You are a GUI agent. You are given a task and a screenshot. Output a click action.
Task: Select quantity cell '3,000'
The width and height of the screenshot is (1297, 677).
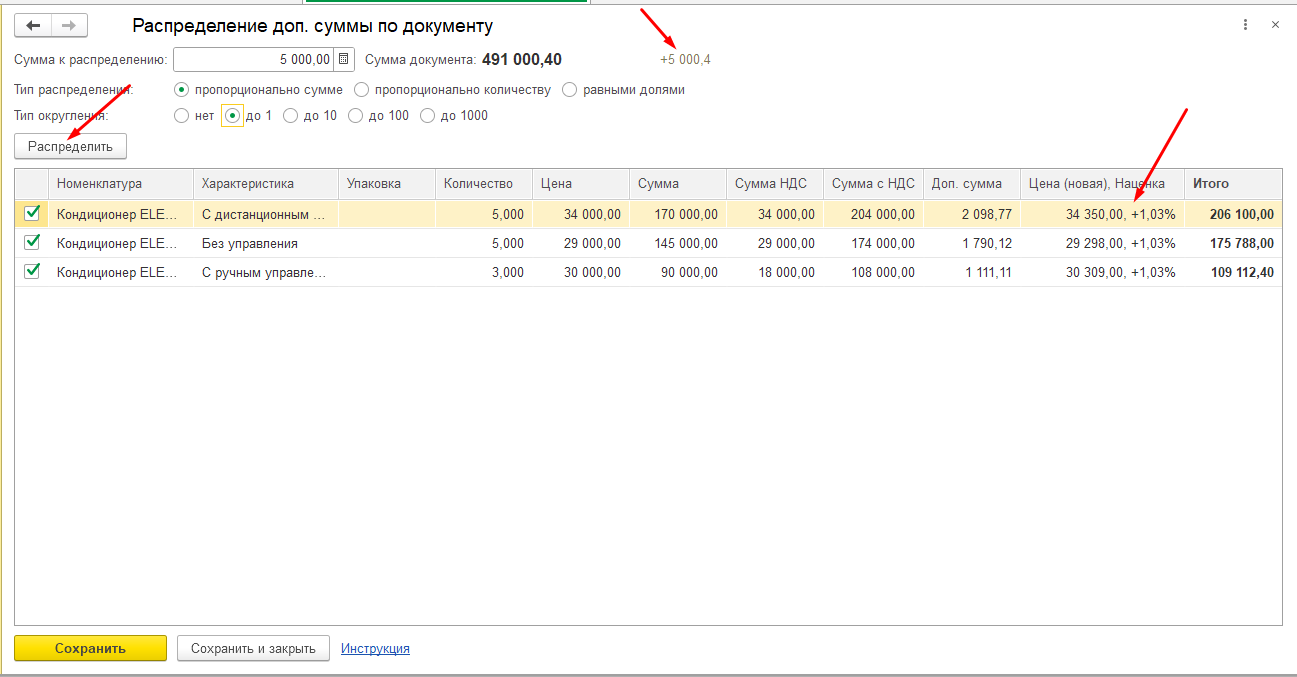tap(484, 272)
